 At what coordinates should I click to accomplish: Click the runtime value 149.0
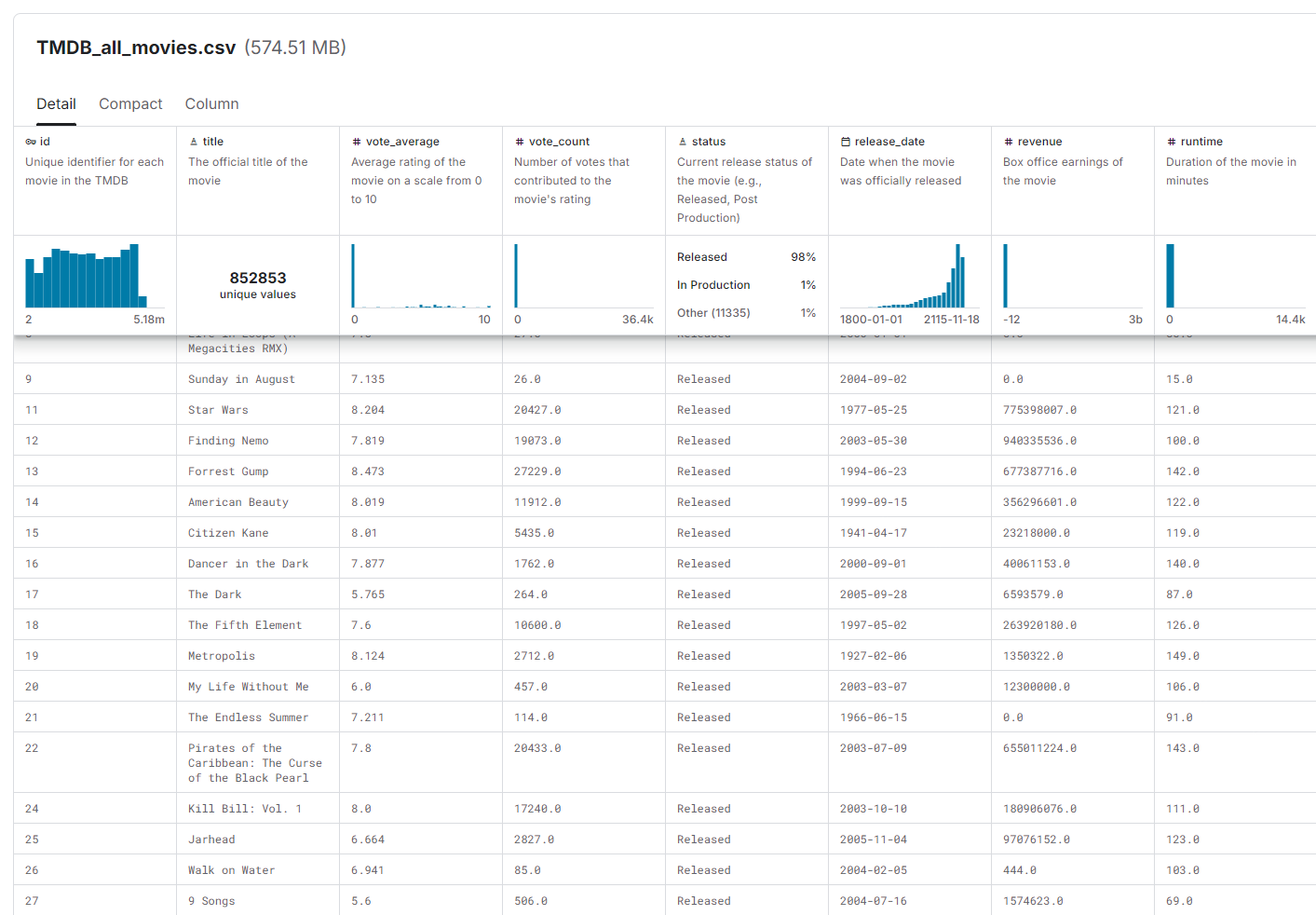(x=1183, y=656)
